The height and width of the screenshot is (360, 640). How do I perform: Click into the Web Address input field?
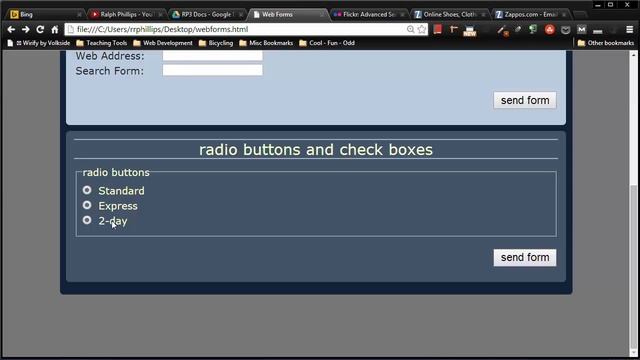[x=213, y=56]
